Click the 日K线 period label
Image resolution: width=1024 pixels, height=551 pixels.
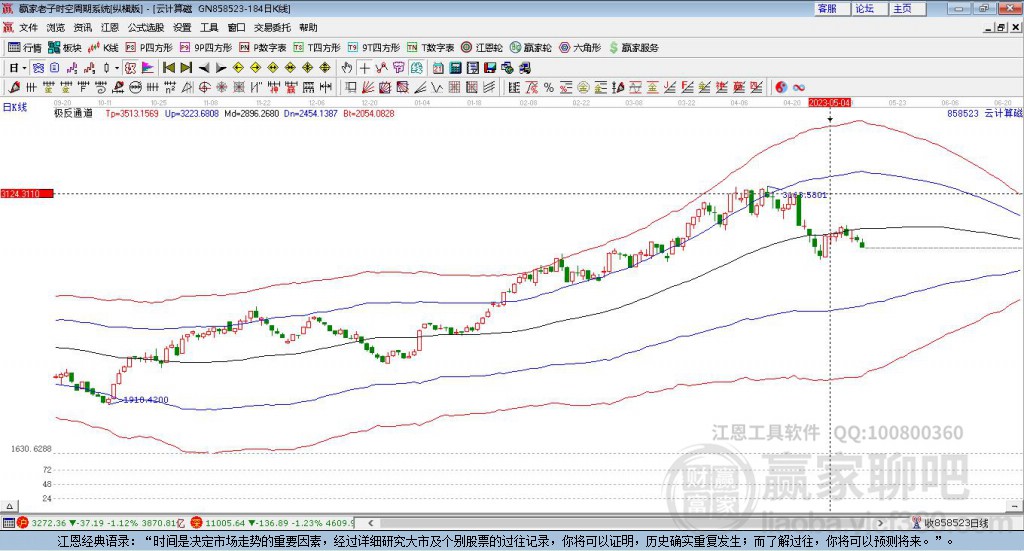15,107
